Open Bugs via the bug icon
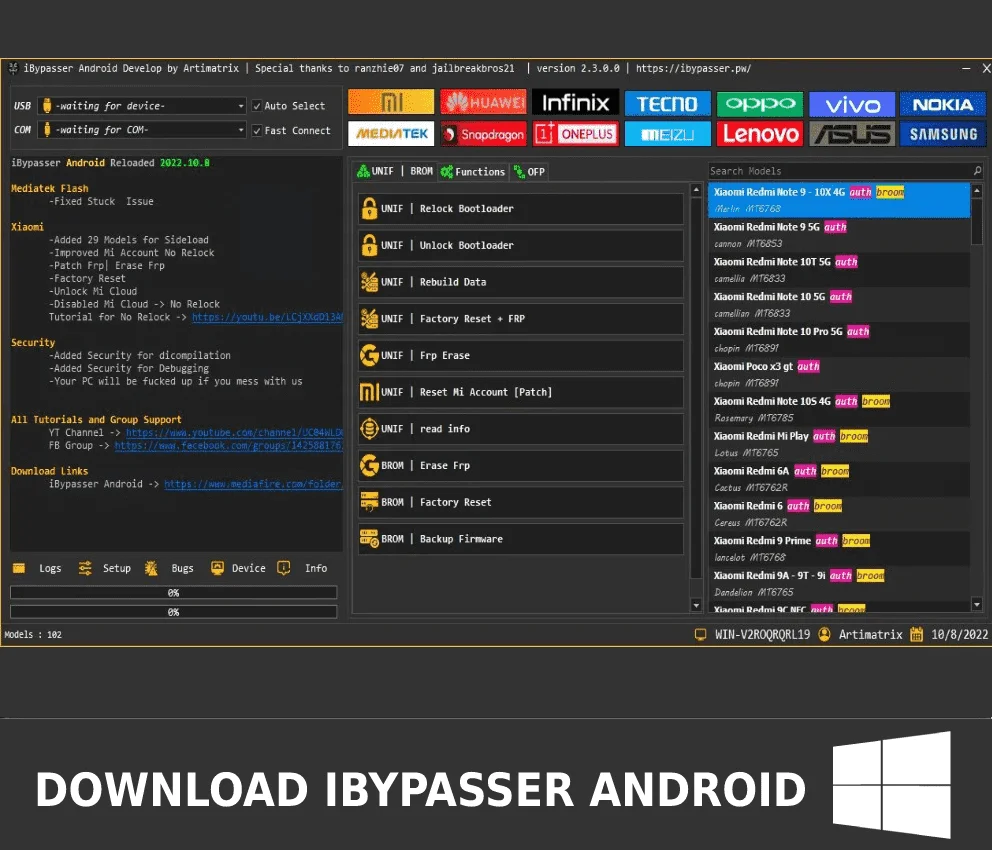Viewport: 992px width, 850px height. [151, 568]
